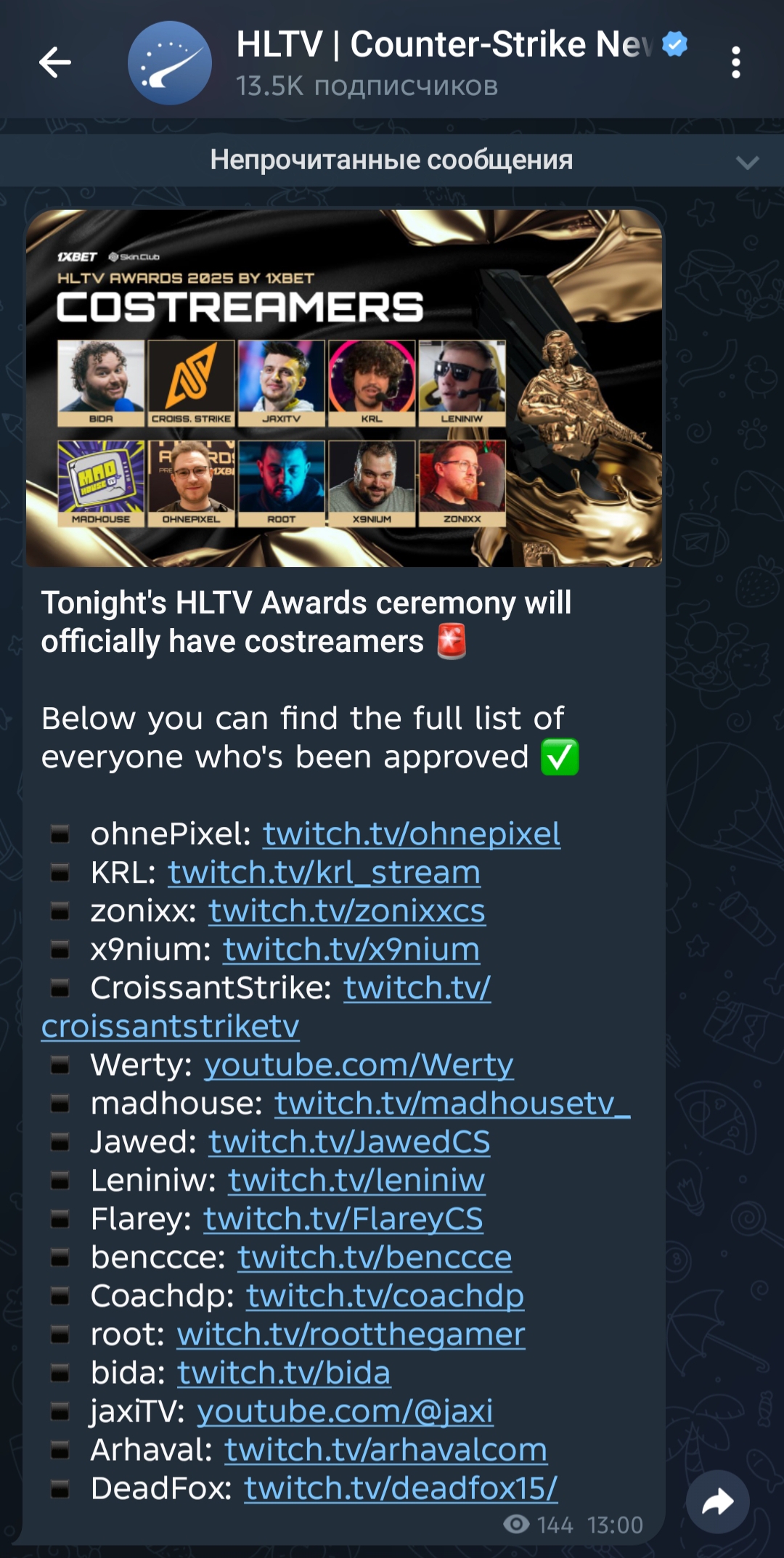This screenshot has height=1558, width=784.
Task: Tap the green checkmark emoji
Action: [560, 757]
